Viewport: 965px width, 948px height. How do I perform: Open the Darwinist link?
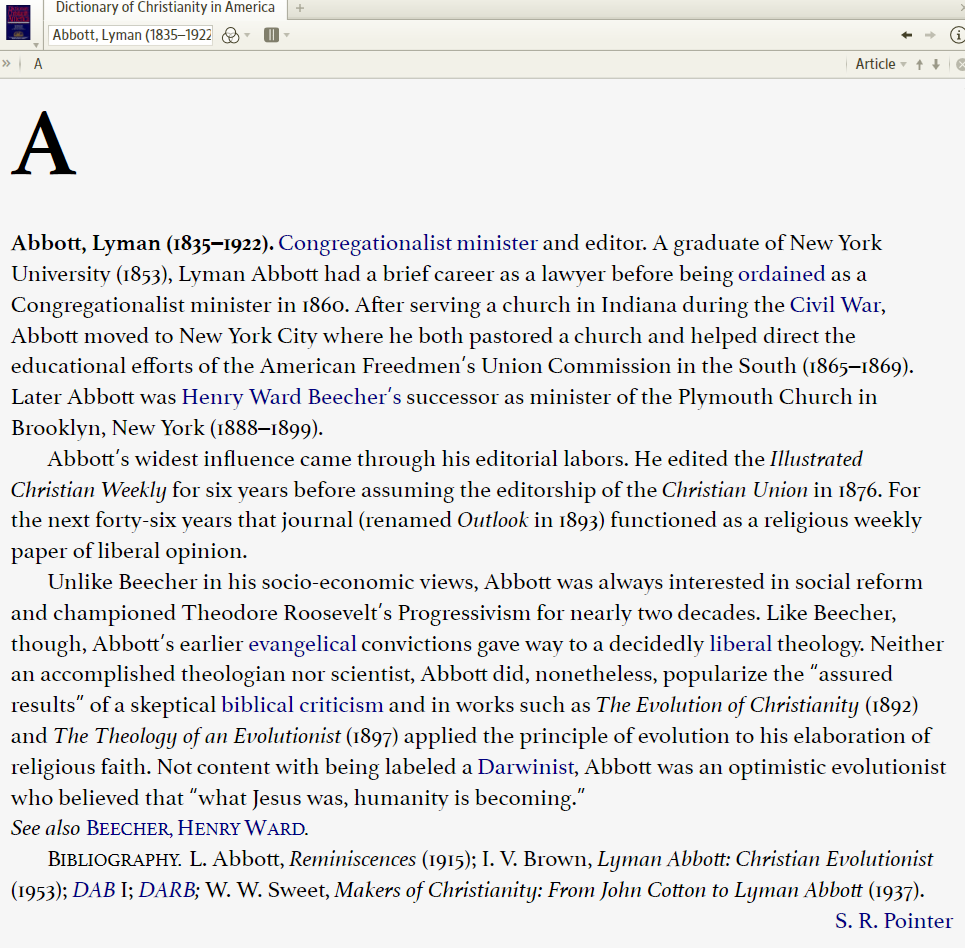point(526,767)
